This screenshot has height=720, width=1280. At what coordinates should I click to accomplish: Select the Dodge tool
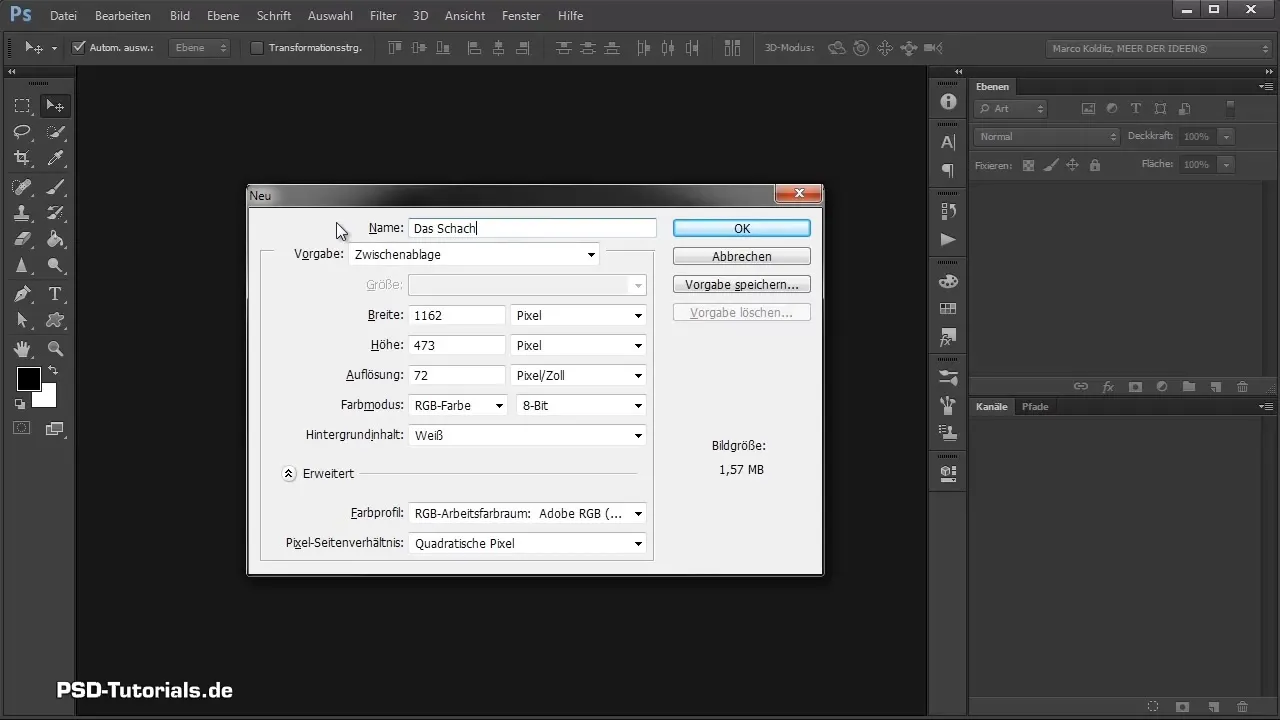point(56,266)
